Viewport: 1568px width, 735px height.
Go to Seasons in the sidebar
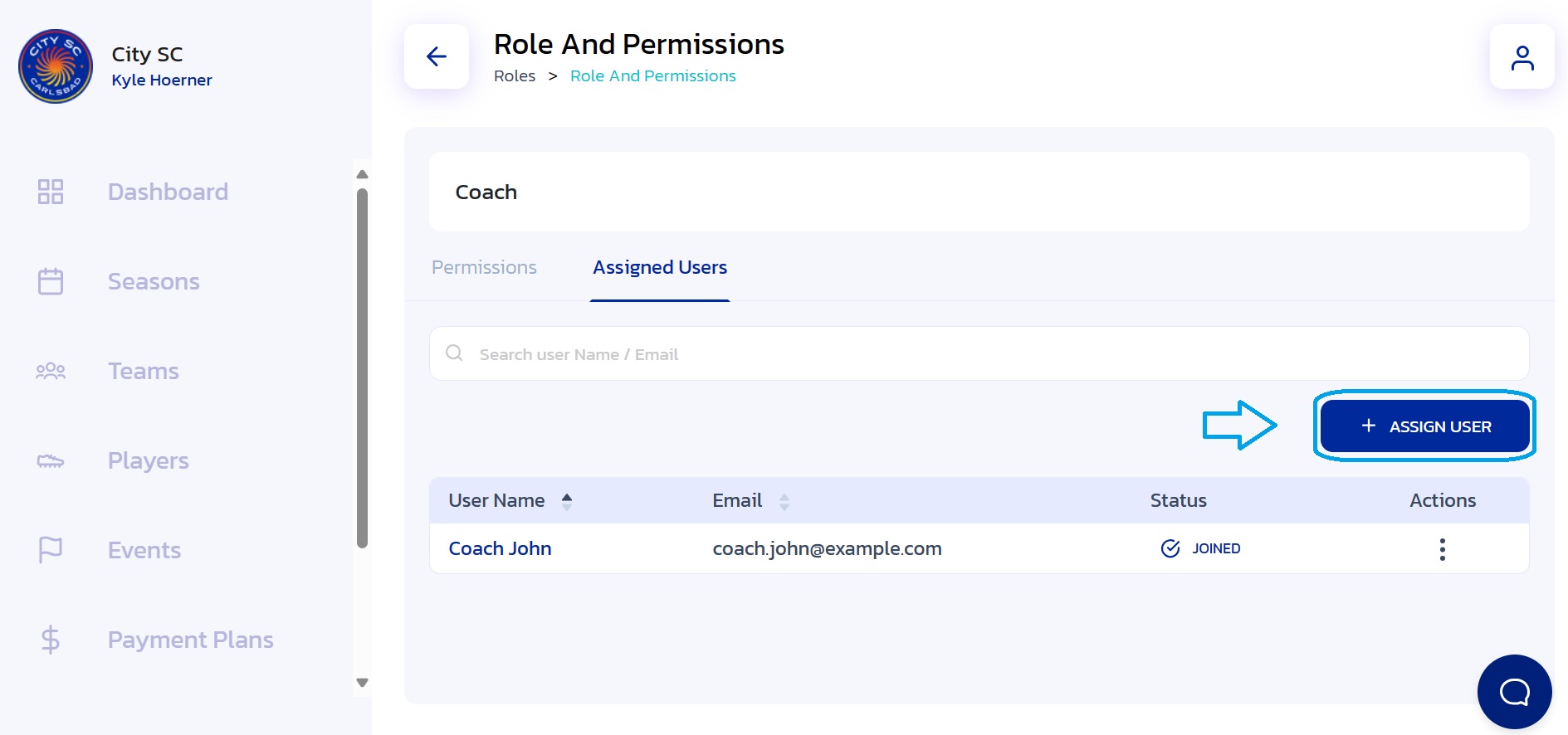point(154,281)
